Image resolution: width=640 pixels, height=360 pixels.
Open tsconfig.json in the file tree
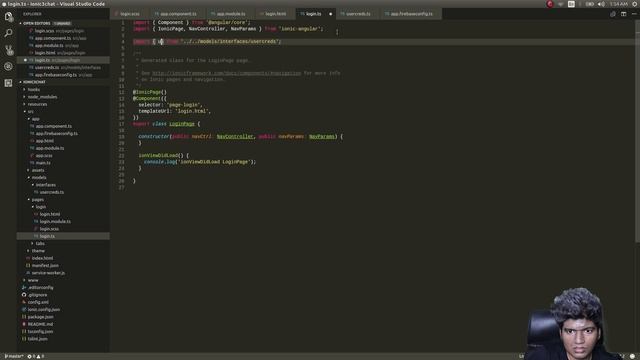(40, 332)
